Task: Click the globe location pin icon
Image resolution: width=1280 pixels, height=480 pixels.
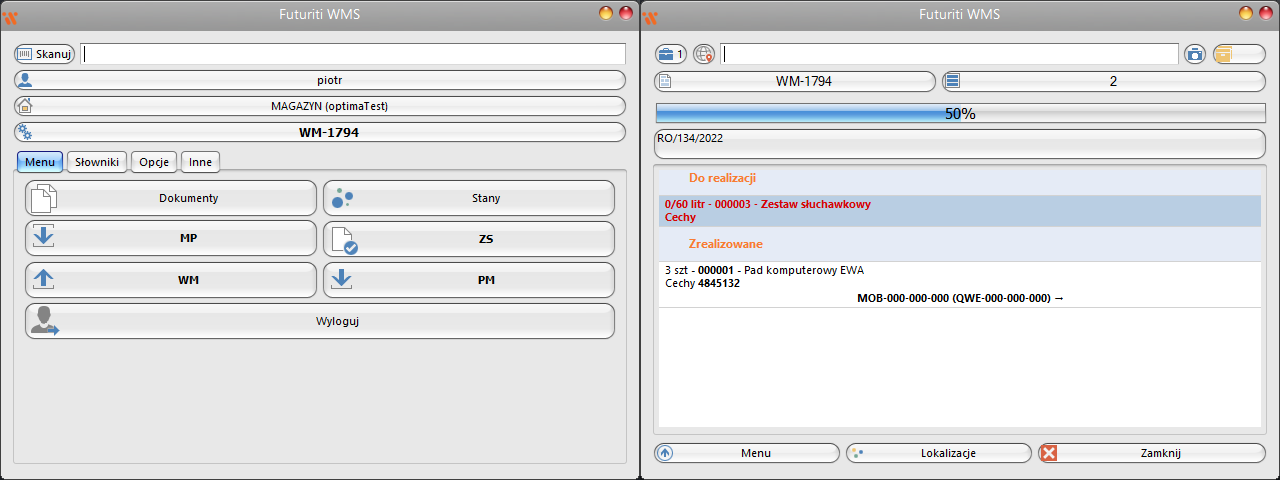Action: pyautogui.click(x=704, y=54)
